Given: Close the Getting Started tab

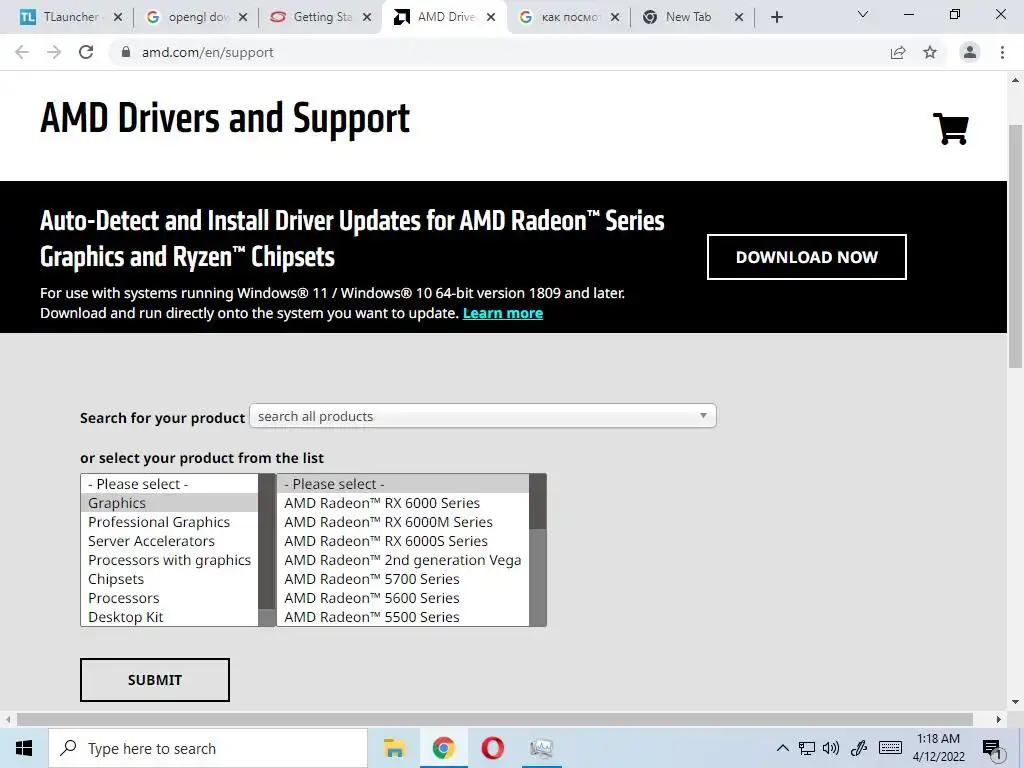Looking at the screenshot, I should pos(367,17).
